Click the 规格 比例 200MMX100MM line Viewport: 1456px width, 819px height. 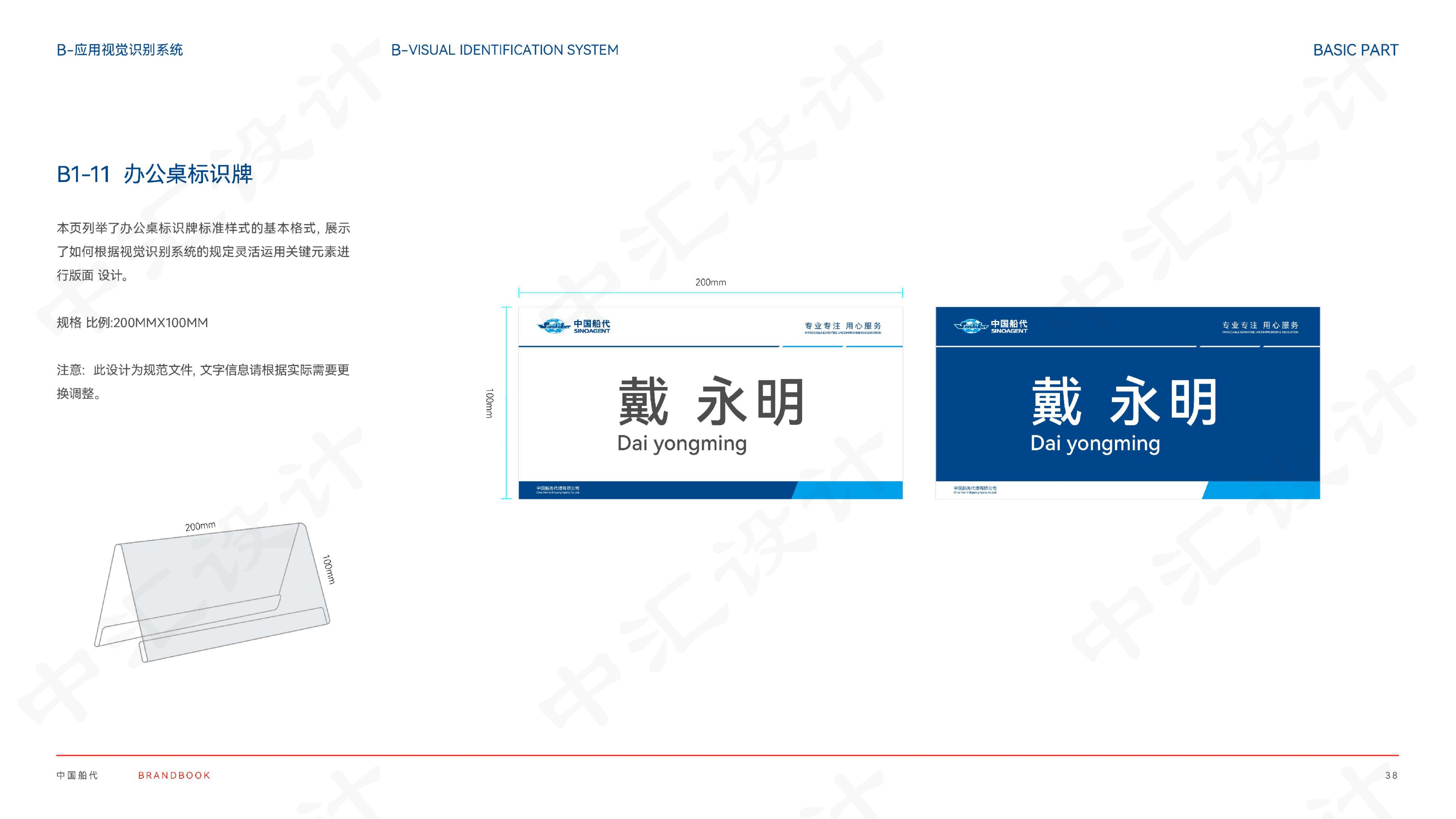pyautogui.click(x=132, y=323)
